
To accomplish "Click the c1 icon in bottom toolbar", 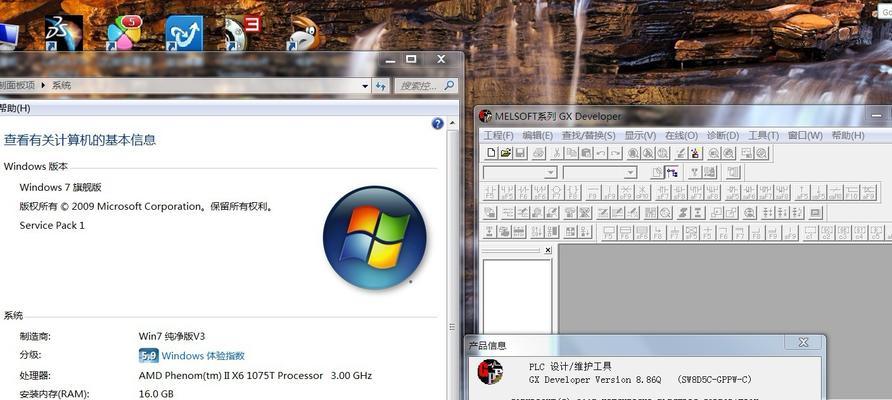I will pyautogui.click(x=811, y=233).
